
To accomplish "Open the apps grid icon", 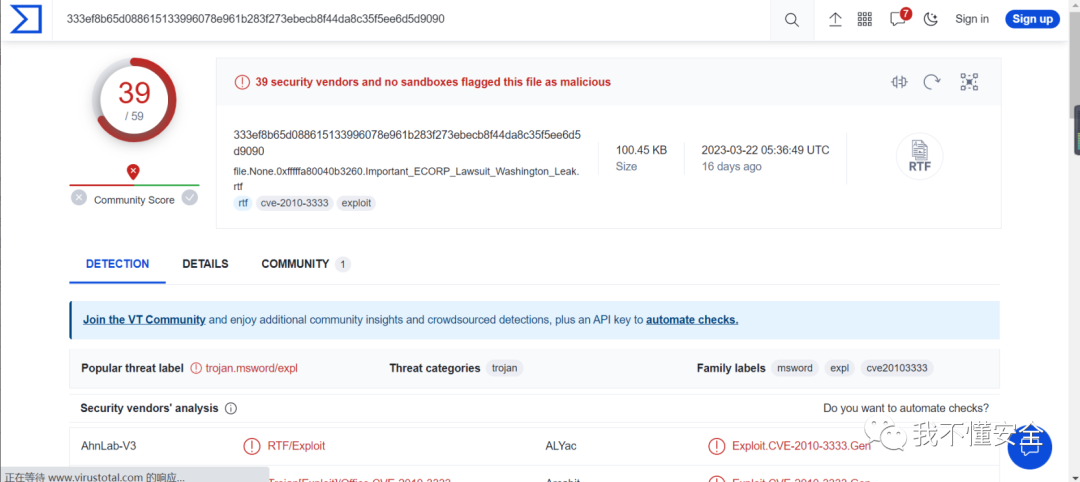I will click(864, 19).
